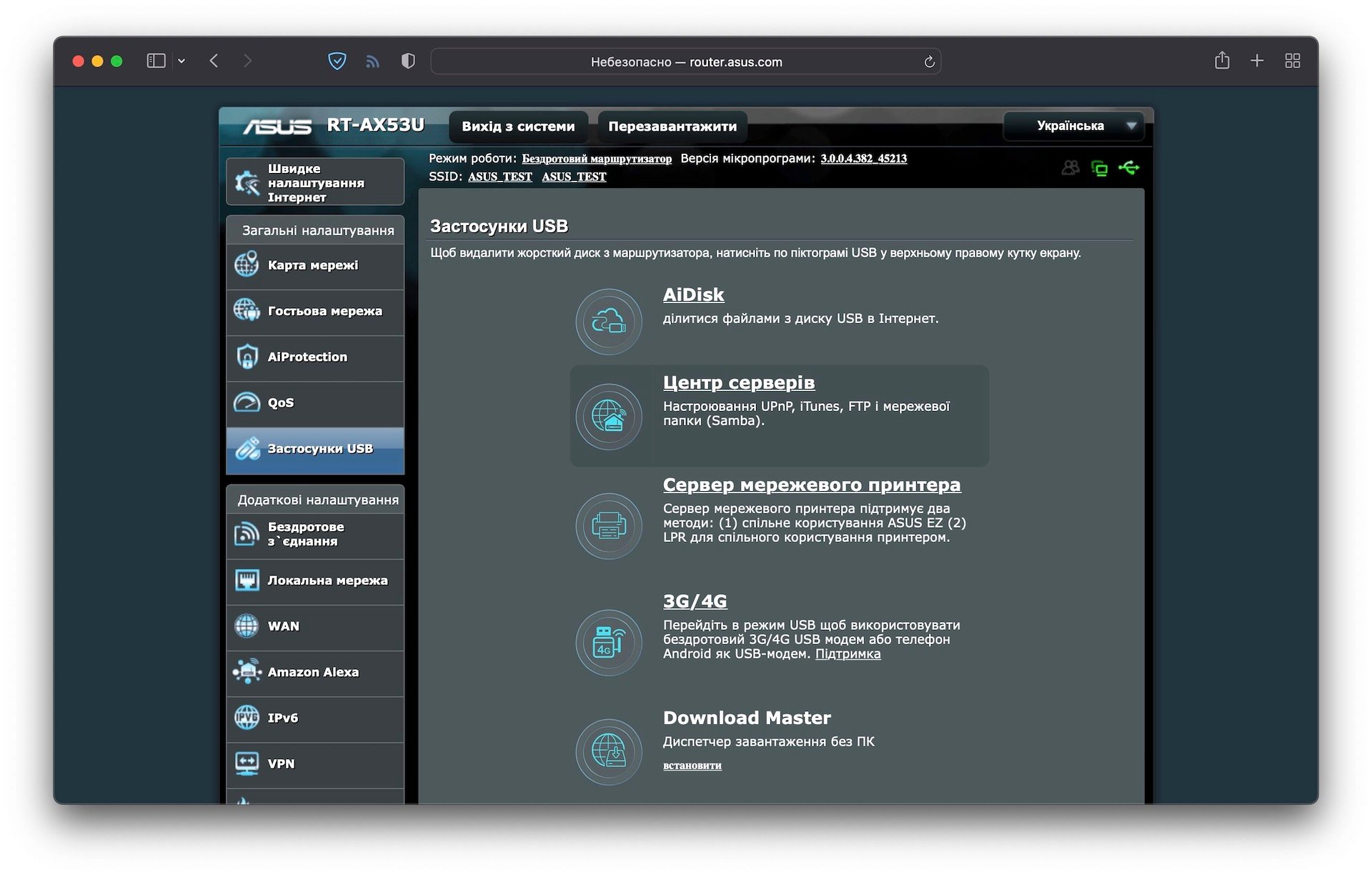Click the network printer server icon
This screenshot has height=875, width=1372.
[x=609, y=526]
